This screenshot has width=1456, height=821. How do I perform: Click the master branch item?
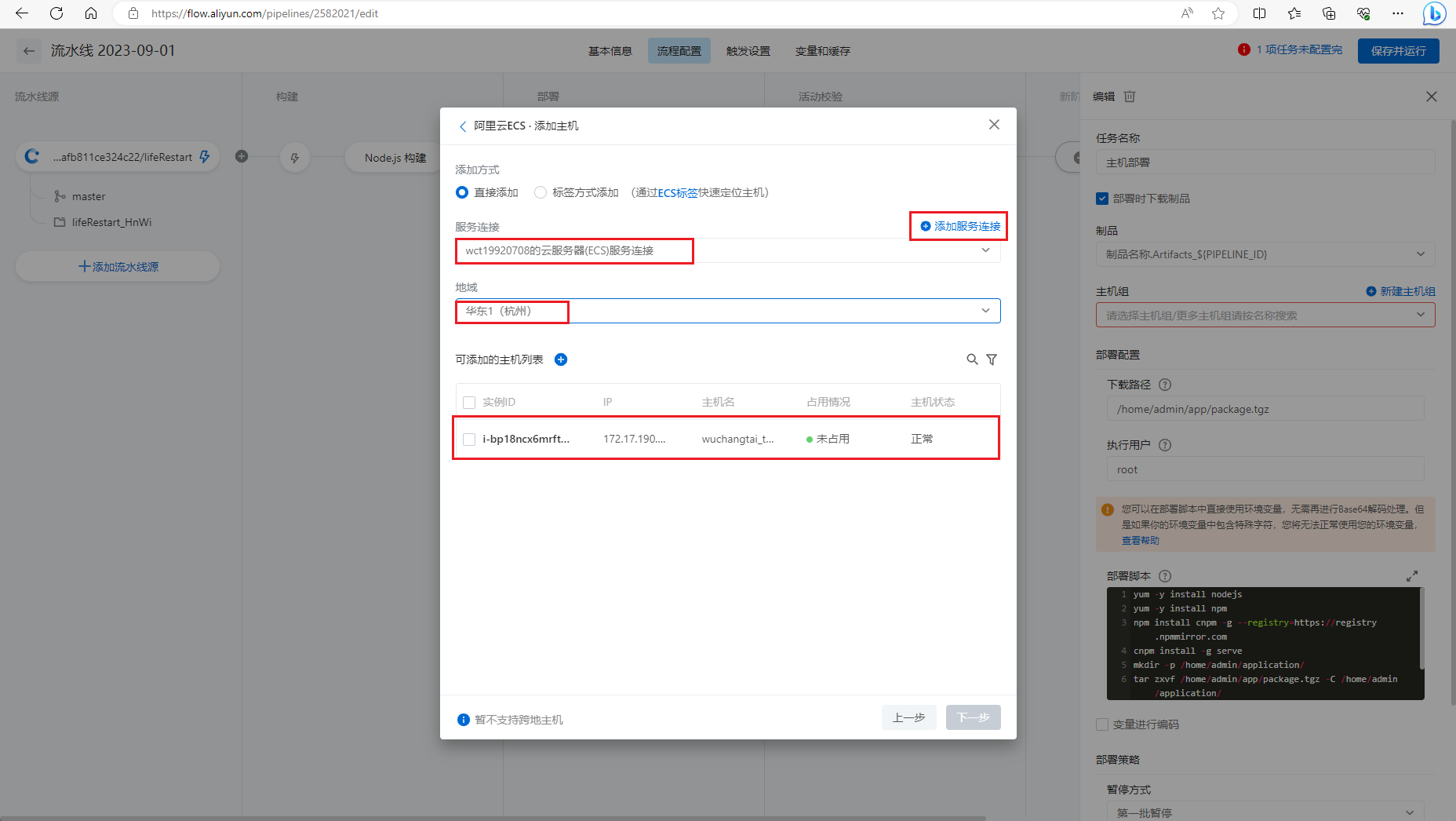(79, 197)
